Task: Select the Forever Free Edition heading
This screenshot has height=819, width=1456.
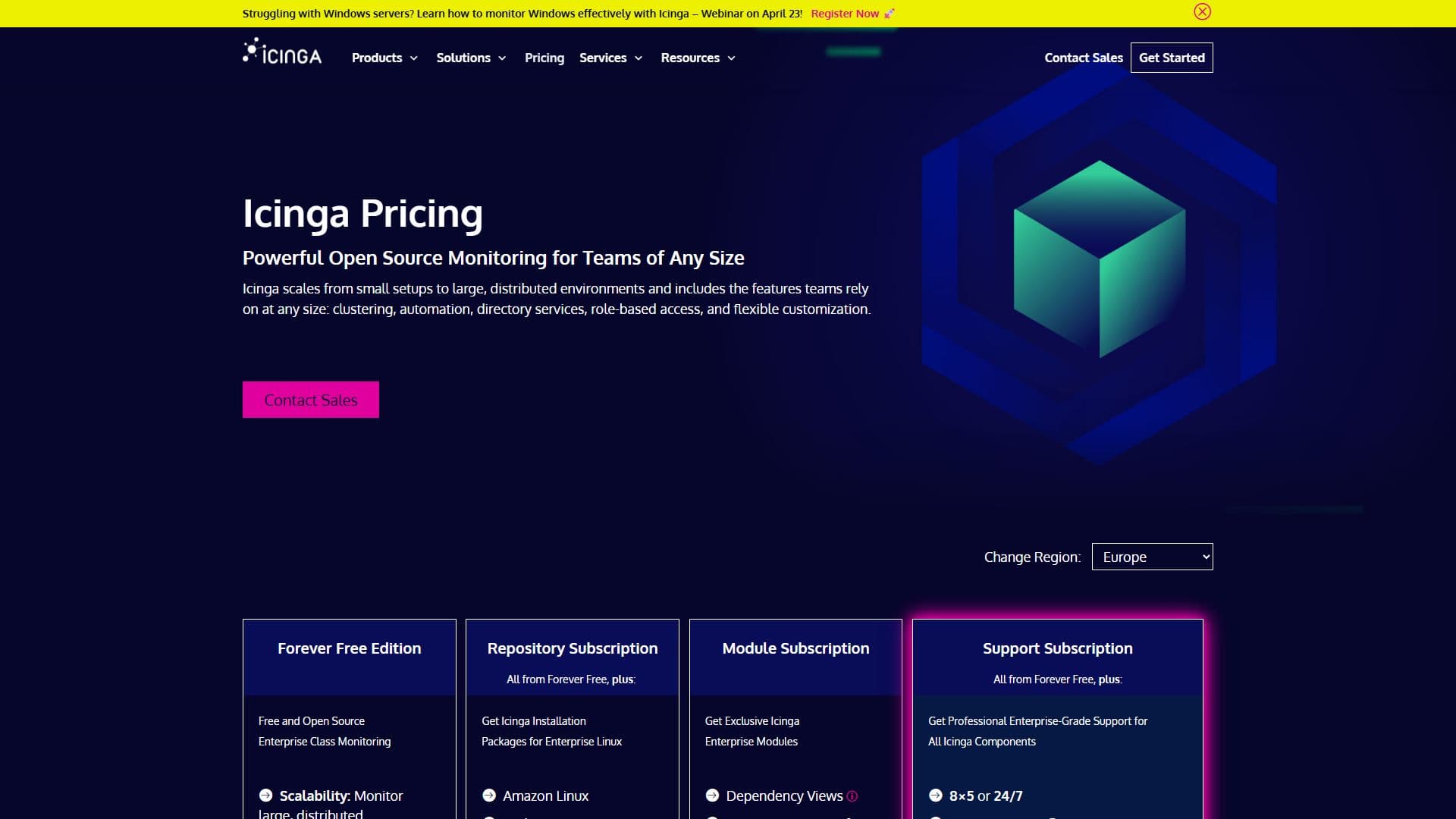Action: [350, 648]
